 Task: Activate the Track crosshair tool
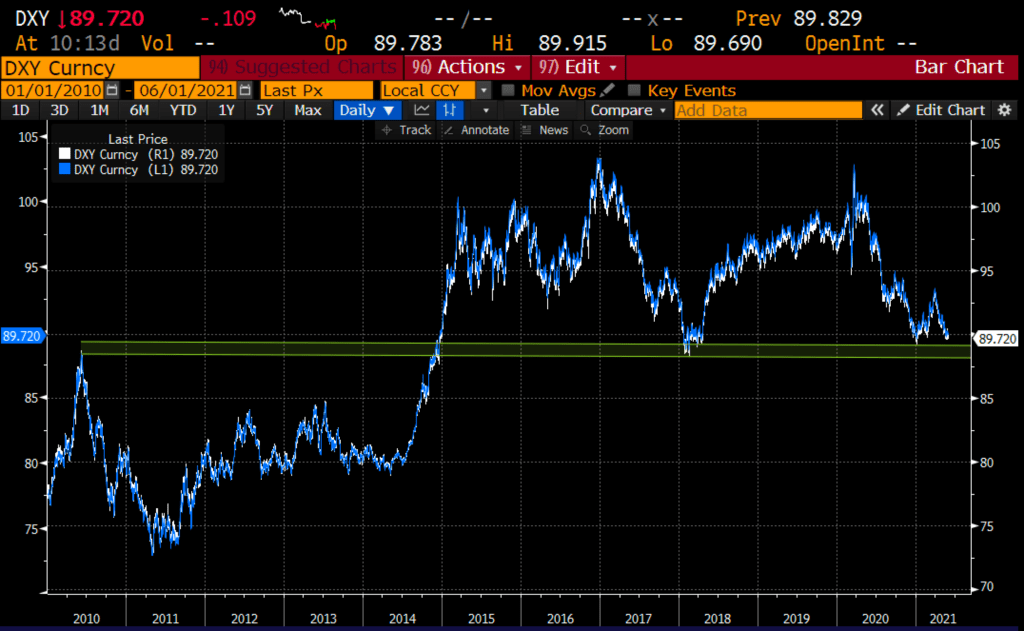click(x=406, y=130)
